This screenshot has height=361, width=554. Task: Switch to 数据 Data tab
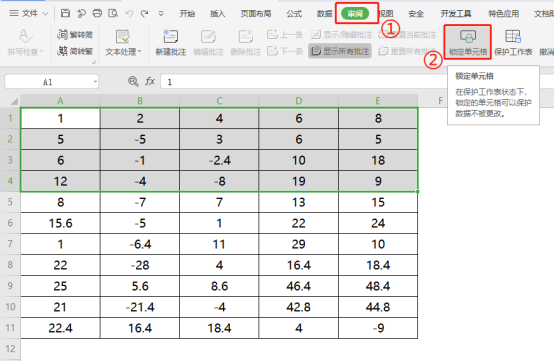(324, 13)
